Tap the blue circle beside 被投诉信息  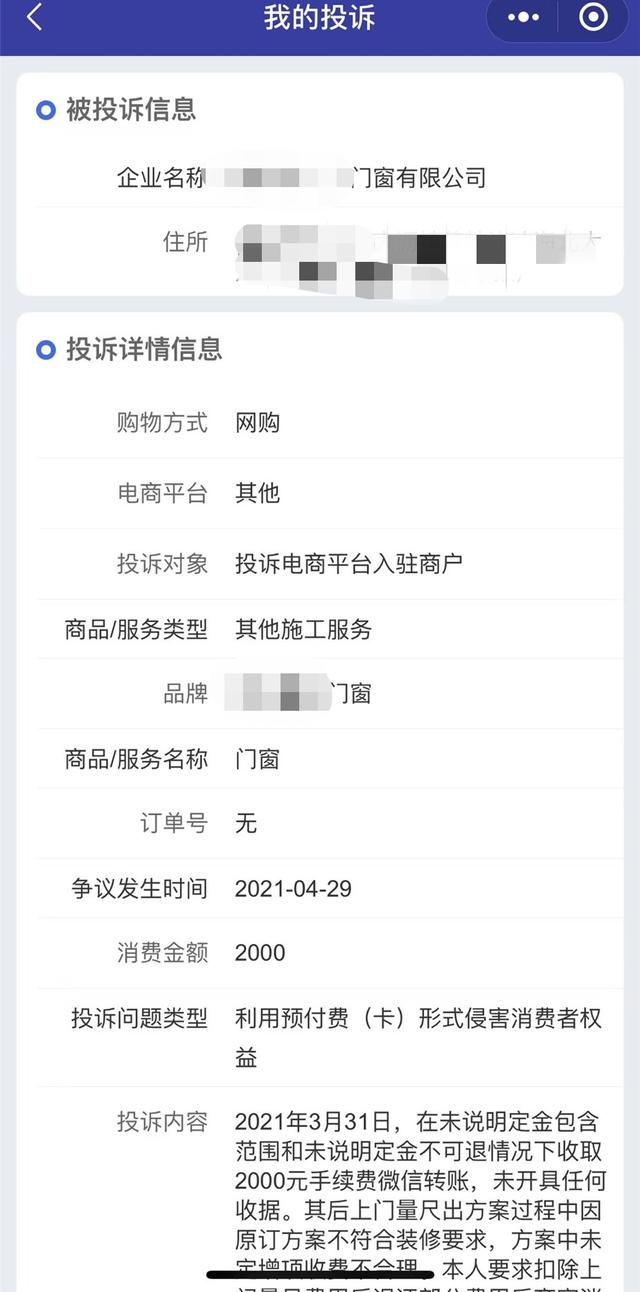point(46,110)
